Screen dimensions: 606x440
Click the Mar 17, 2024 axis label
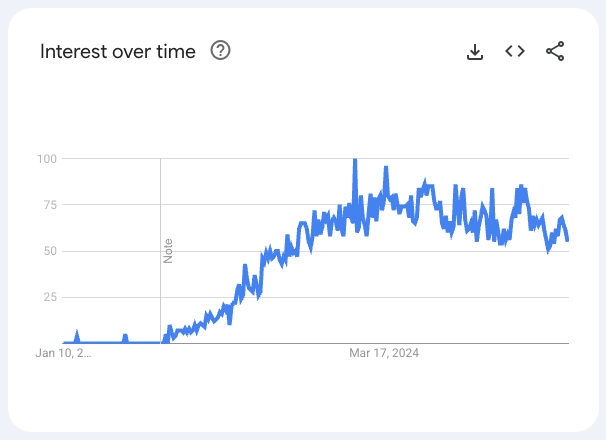pyautogui.click(x=384, y=353)
